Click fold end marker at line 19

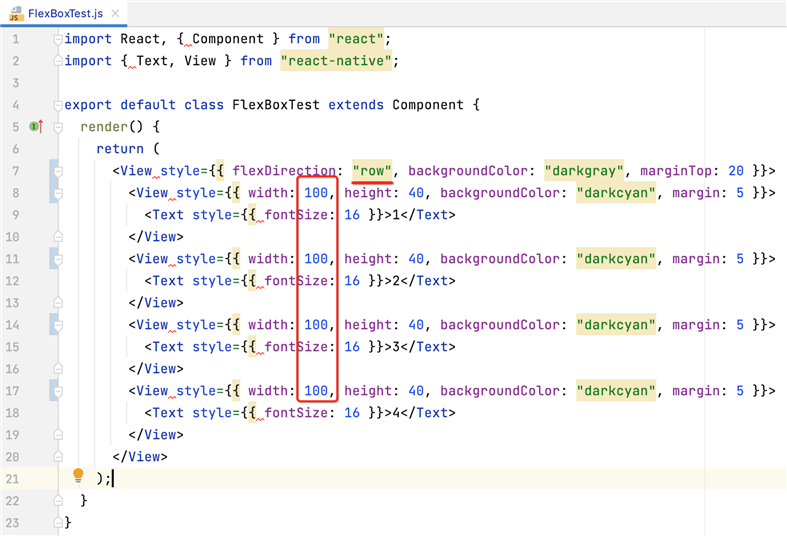(x=58, y=435)
